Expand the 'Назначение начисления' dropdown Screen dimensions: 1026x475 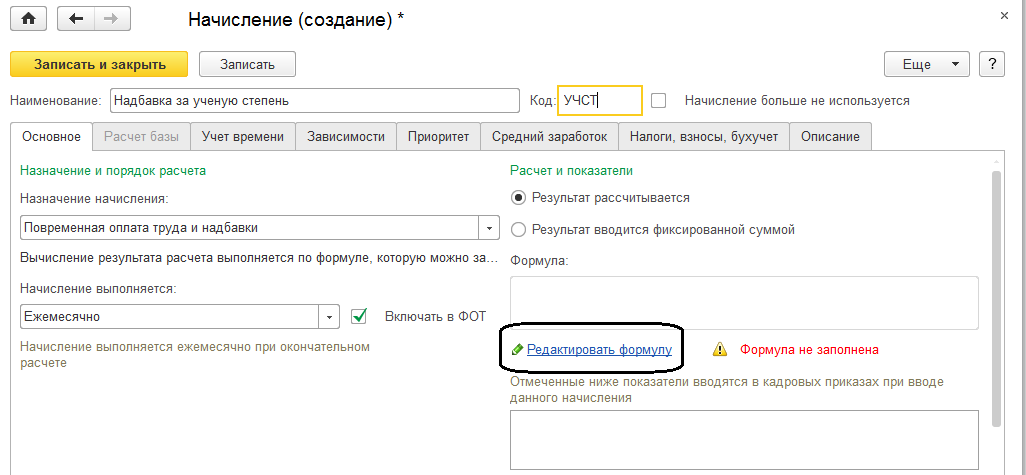pos(489,228)
